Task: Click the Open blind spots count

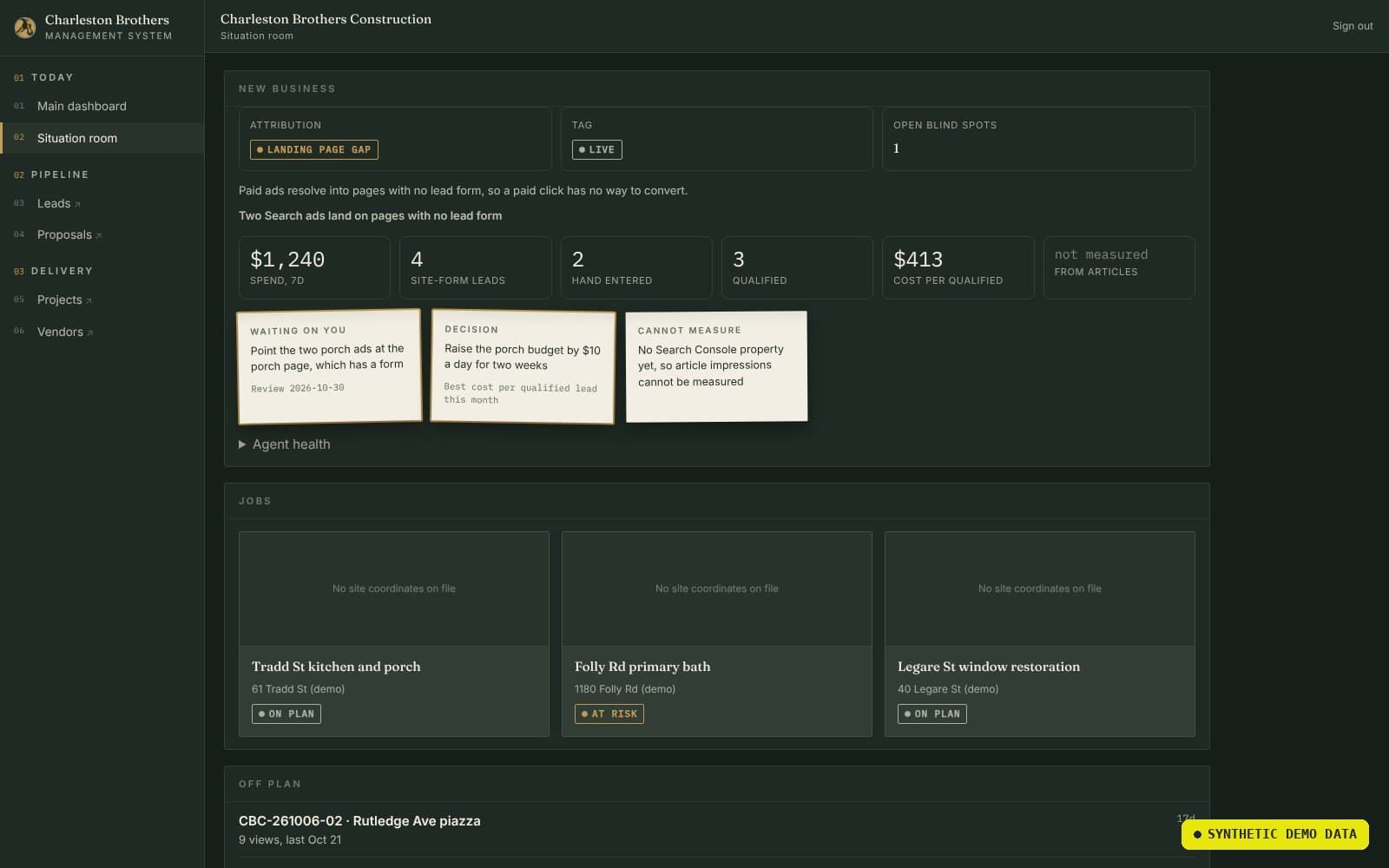Action: point(897,148)
